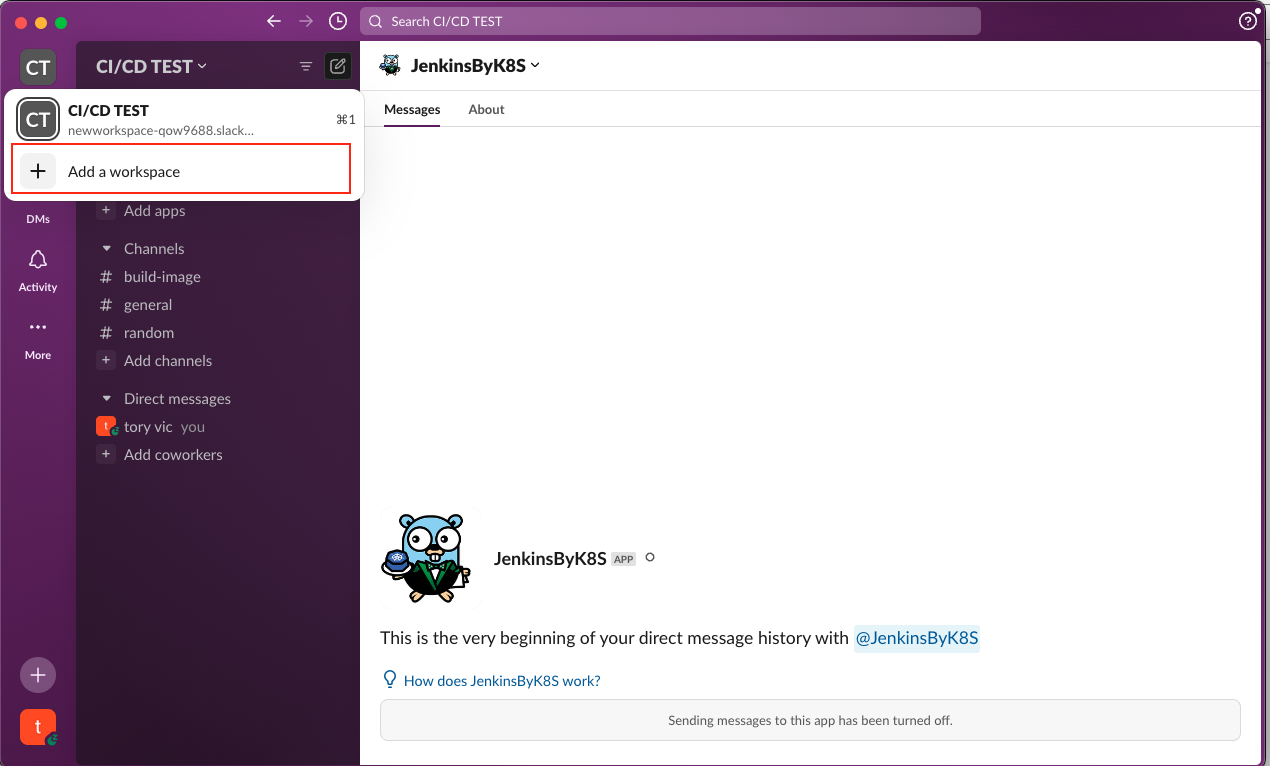The height and width of the screenshot is (766, 1270).
Task: Open help question mark icon
Action: click(x=1248, y=21)
